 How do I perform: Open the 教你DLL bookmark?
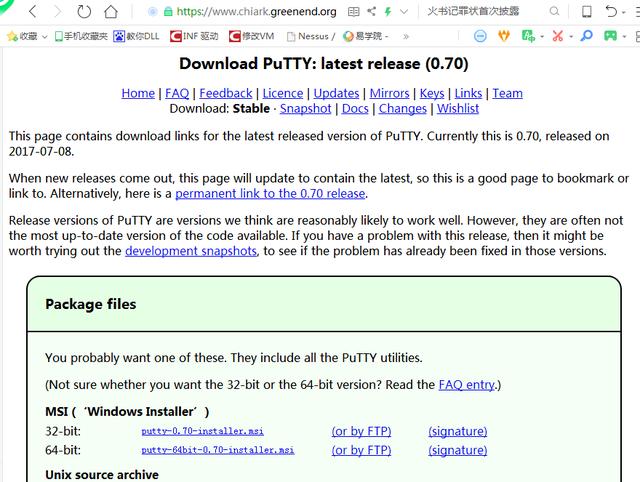coord(136,36)
